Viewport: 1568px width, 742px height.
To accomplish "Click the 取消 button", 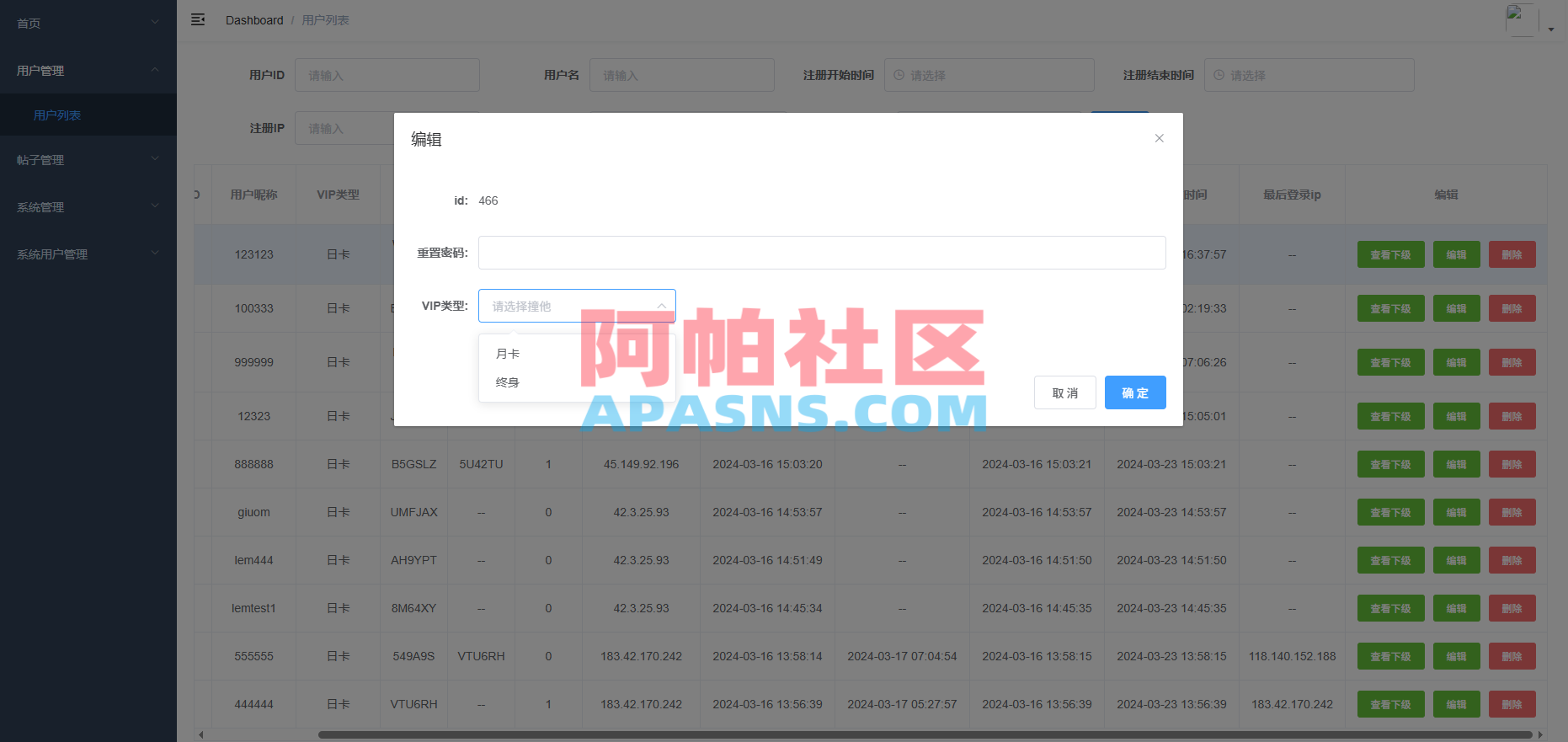I will (x=1065, y=392).
